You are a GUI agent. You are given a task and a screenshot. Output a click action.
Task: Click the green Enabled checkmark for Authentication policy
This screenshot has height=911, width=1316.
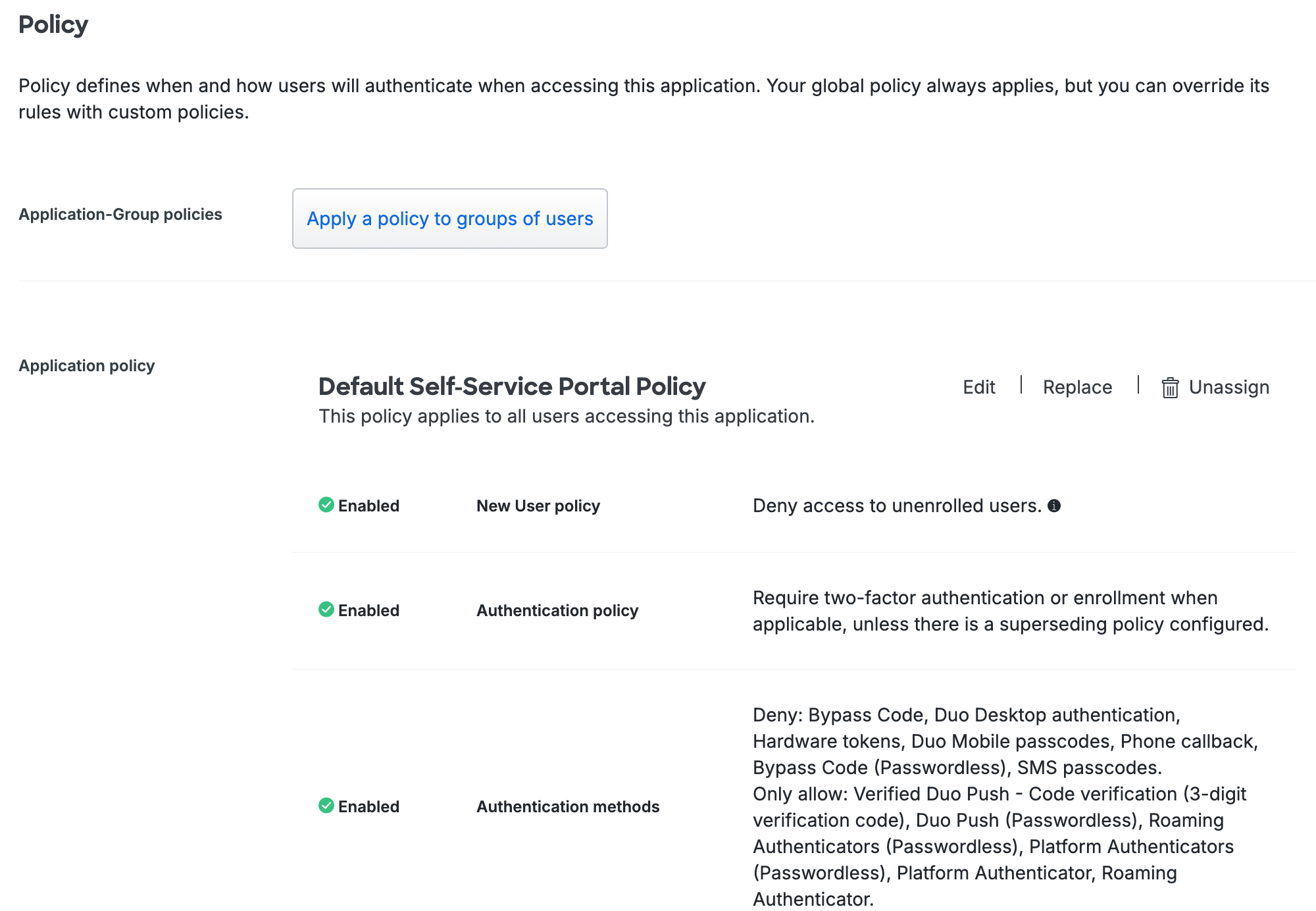point(325,610)
